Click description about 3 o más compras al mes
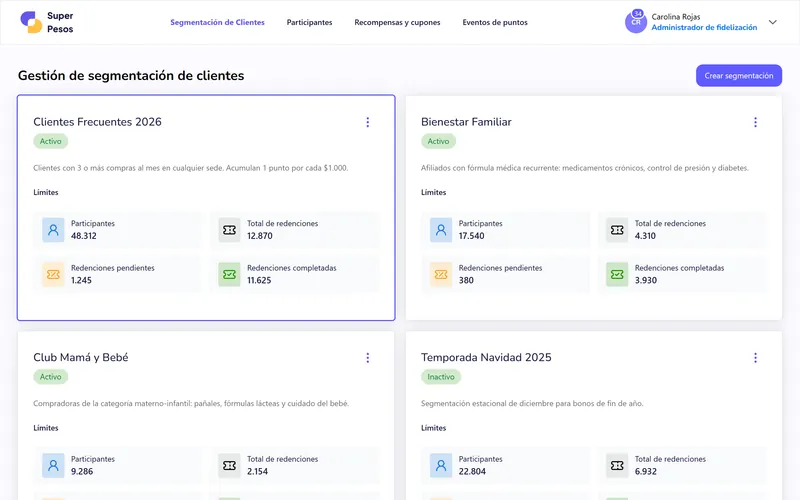The width and height of the screenshot is (800, 500). [x=191, y=168]
